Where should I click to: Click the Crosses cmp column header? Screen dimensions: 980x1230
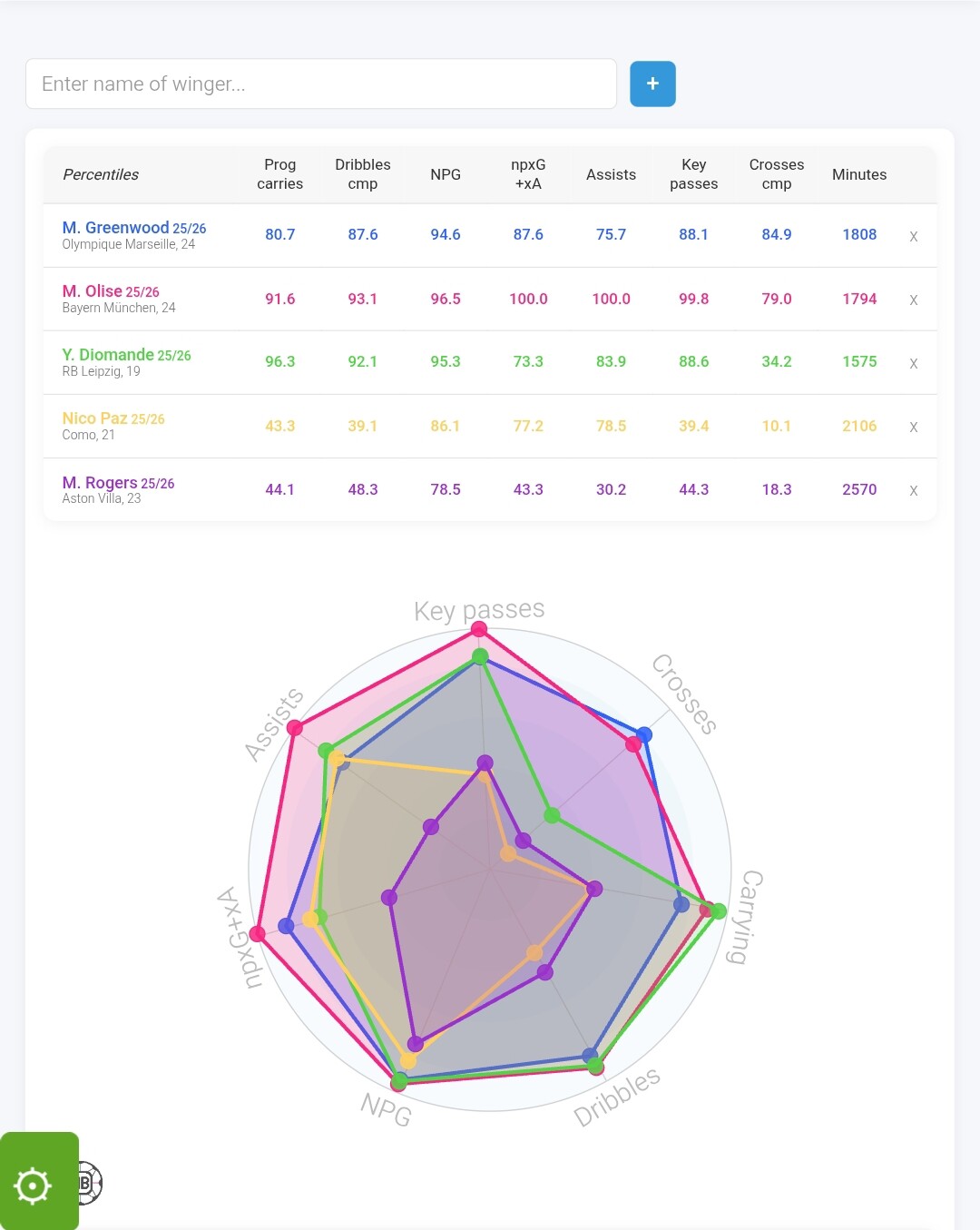[777, 174]
